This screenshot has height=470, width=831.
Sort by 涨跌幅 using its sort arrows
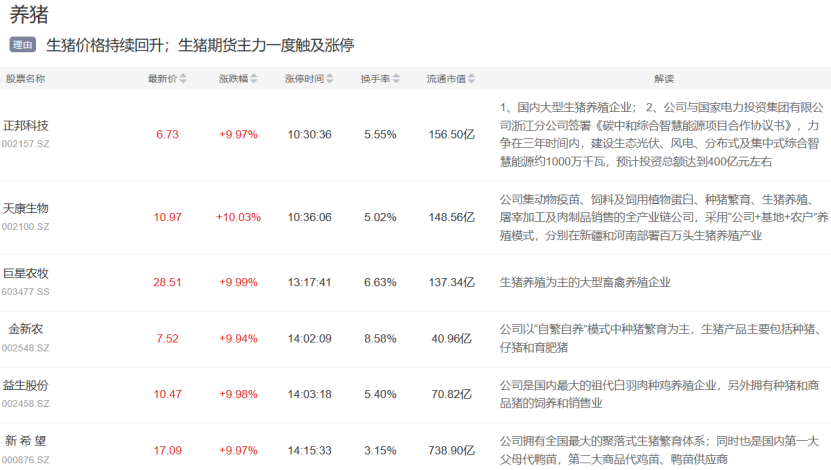tap(254, 78)
